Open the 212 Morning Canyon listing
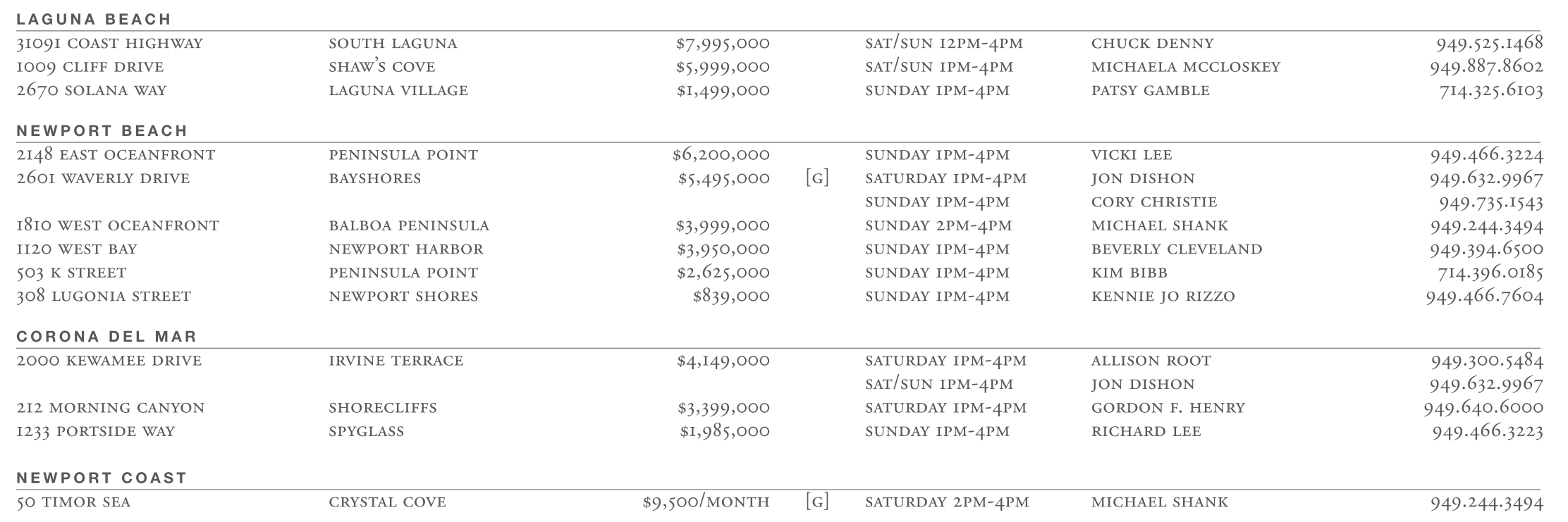Screen dimensions: 1568x522 [x=111, y=408]
